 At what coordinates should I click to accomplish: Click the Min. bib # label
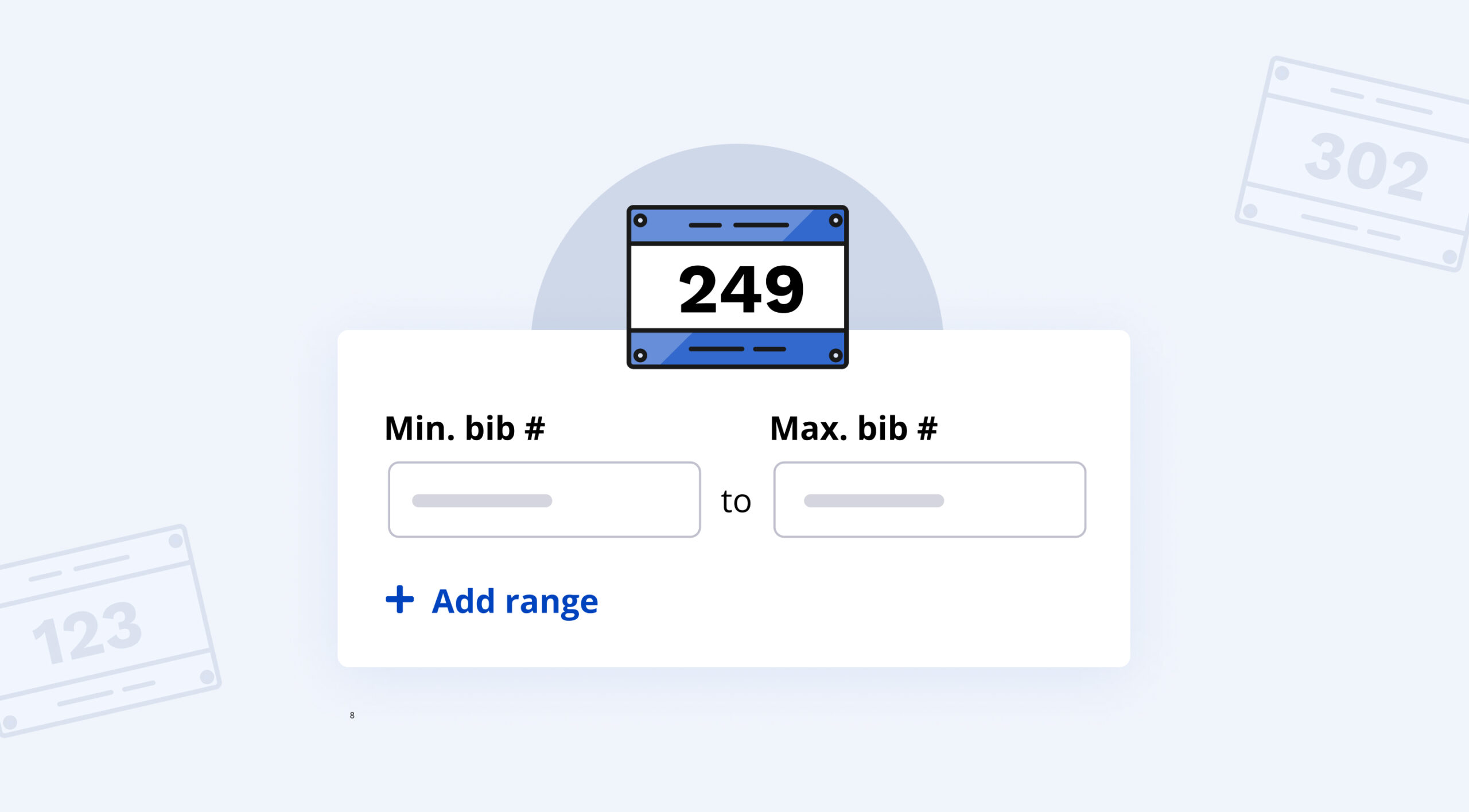click(x=464, y=428)
